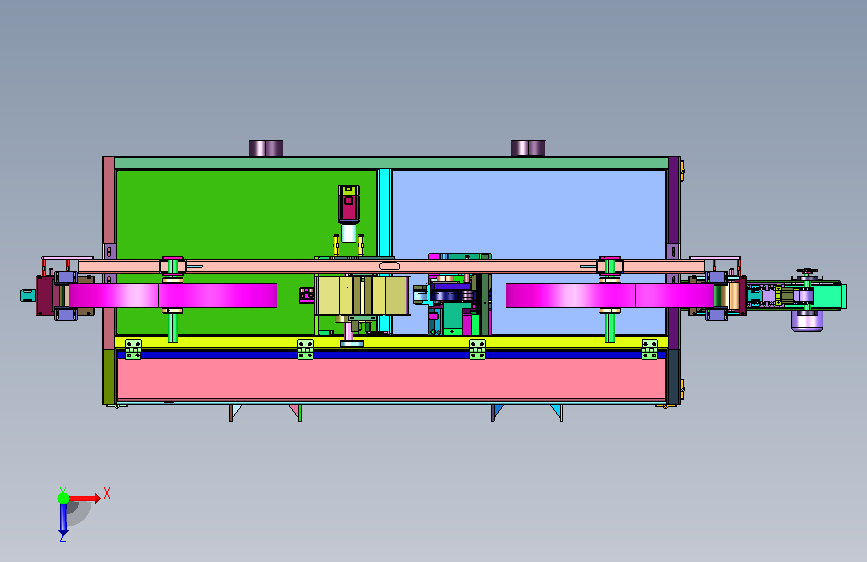The image size is (867, 562).
Task: Click the blue Z axis arrow on the triad
Action: [x=63, y=519]
